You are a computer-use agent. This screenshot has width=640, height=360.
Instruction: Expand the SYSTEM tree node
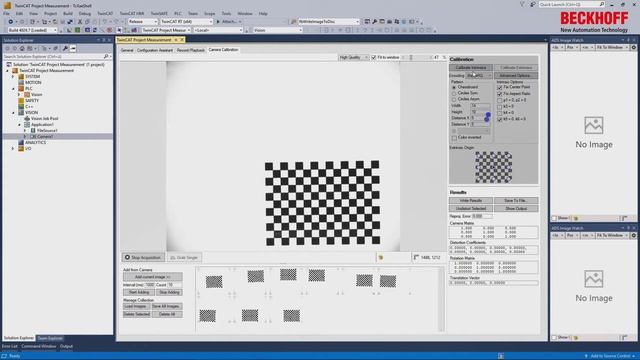click(13, 76)
